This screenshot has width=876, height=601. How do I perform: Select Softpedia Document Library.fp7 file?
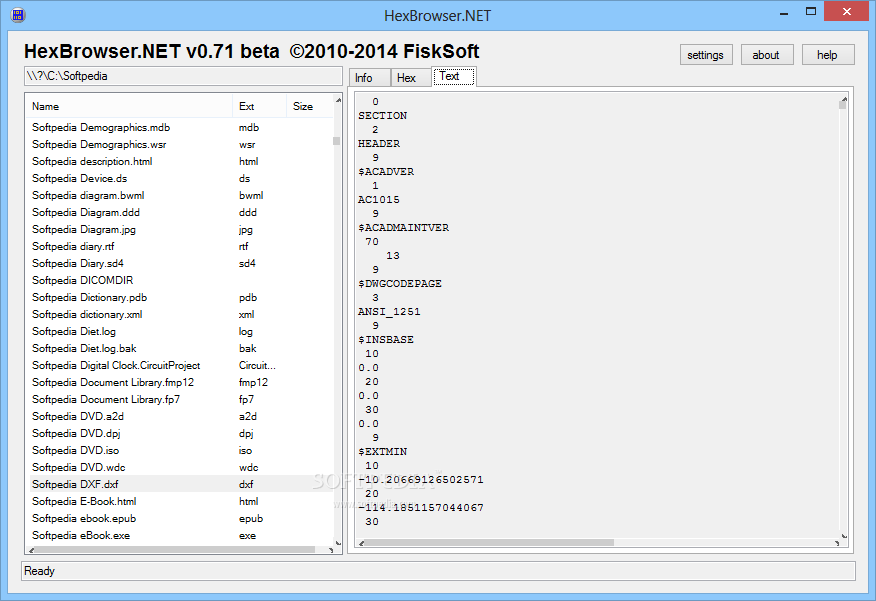(x=180, y=399)
